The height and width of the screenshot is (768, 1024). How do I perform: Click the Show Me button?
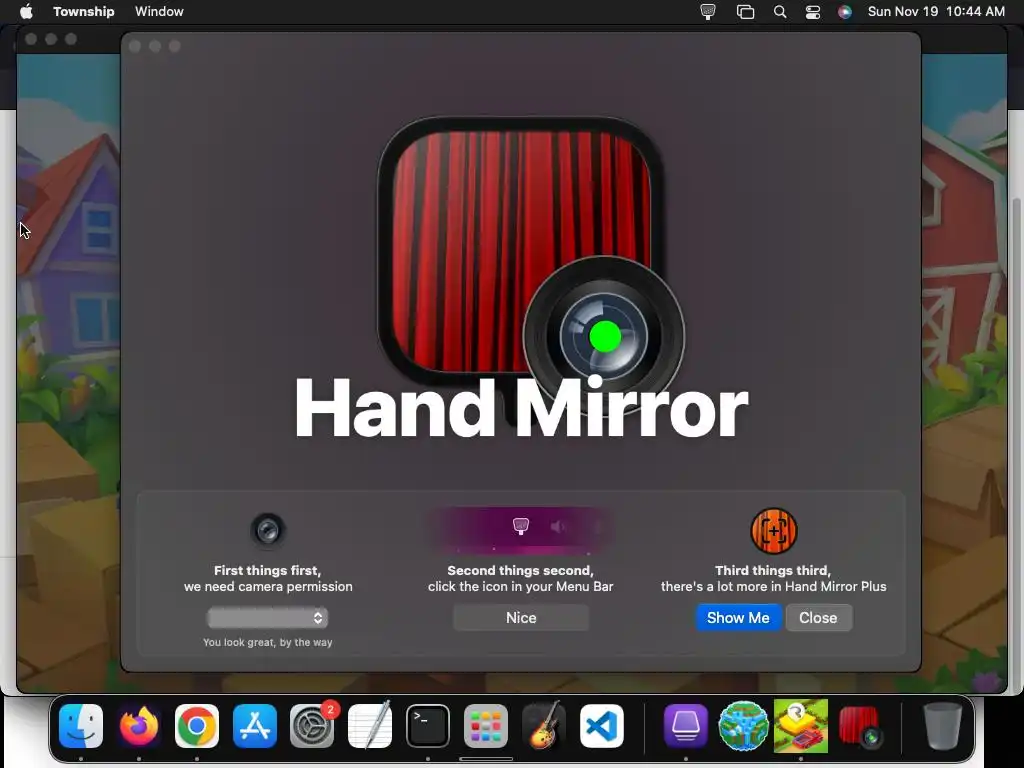coord(738,618)
